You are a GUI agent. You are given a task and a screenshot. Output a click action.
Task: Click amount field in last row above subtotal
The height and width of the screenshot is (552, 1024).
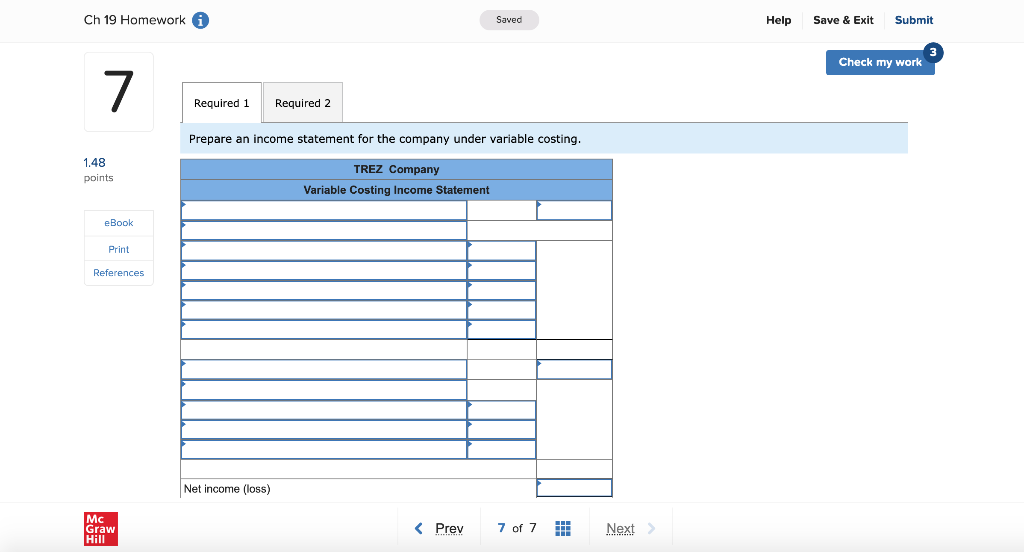[x=502, y=449]
